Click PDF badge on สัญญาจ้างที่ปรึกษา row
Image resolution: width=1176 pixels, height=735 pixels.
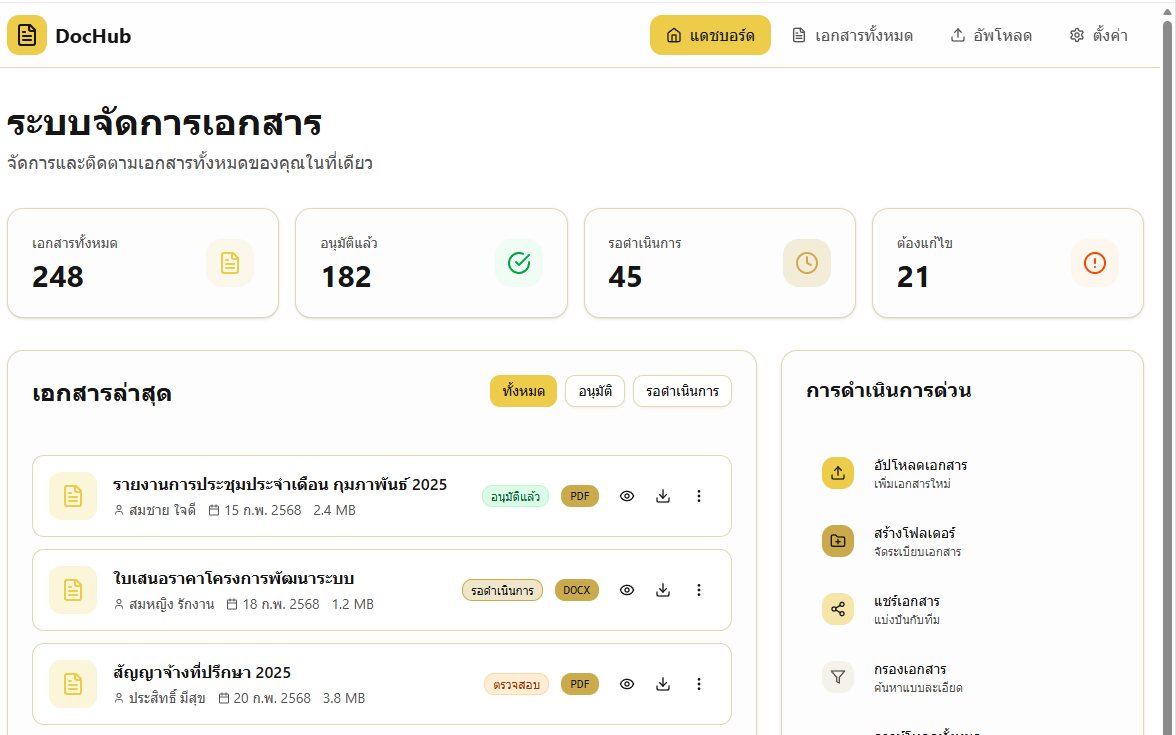tap(580, 684)
